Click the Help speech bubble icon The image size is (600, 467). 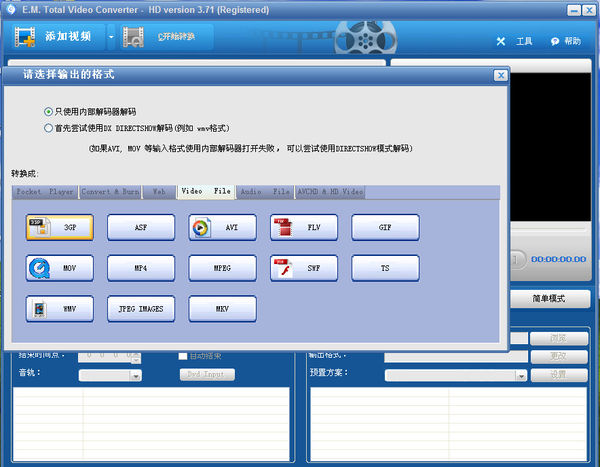555,41
